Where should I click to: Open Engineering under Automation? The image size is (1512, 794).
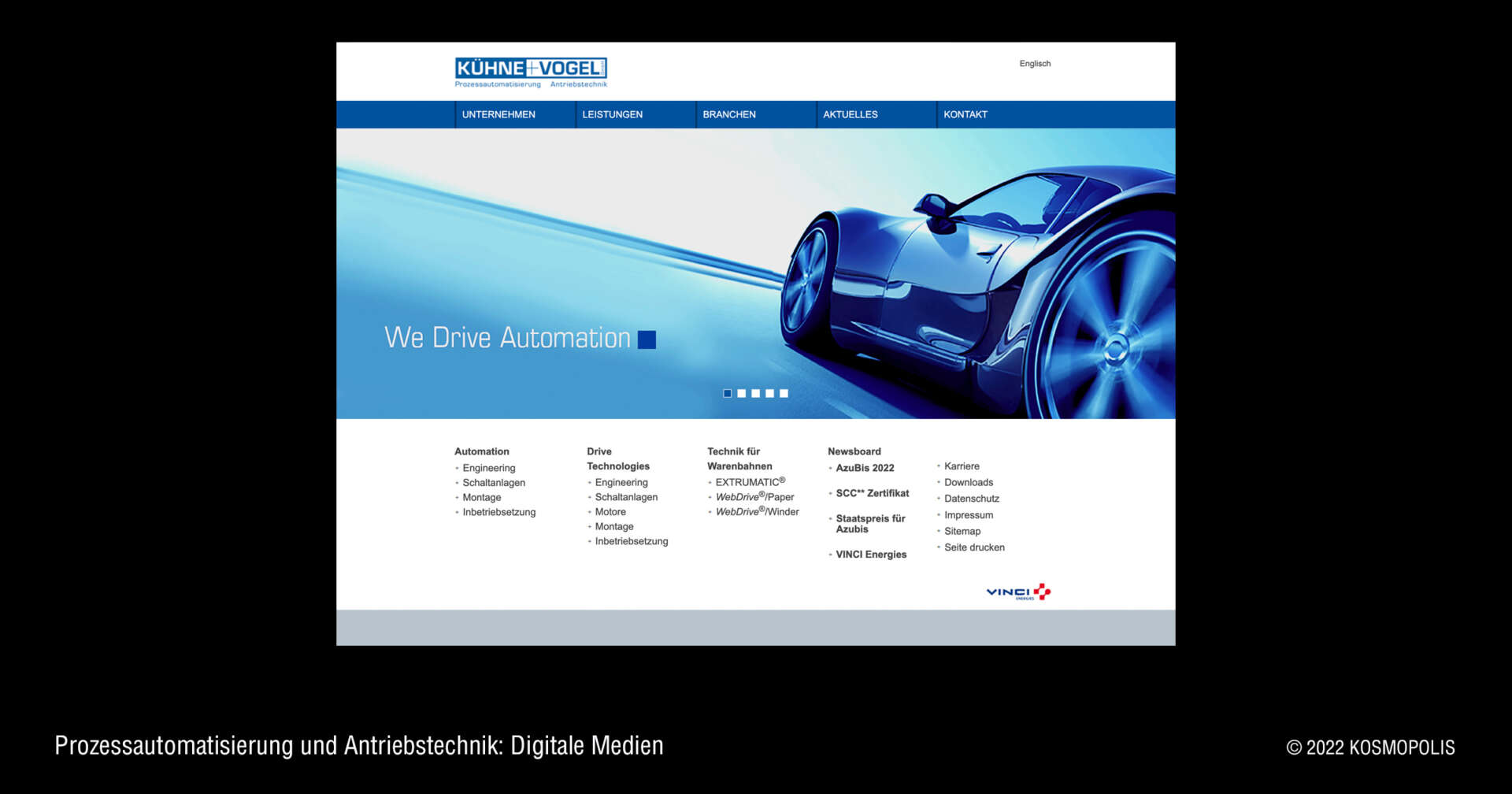[488, 468]
